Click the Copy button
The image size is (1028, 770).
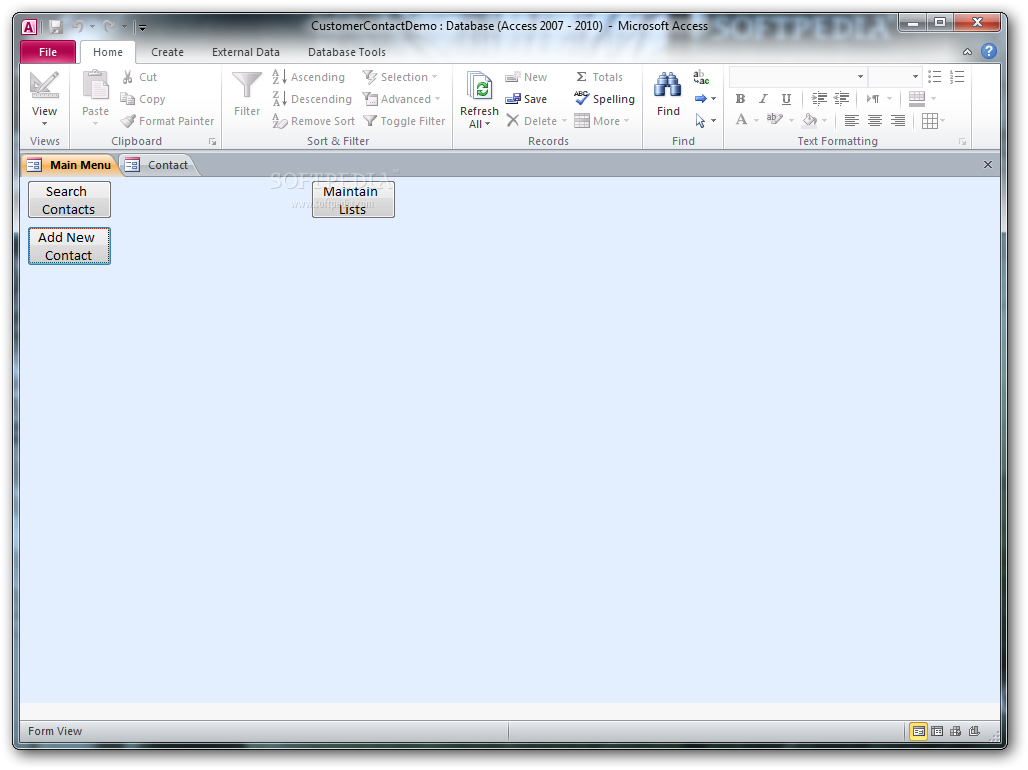[142, 99]
